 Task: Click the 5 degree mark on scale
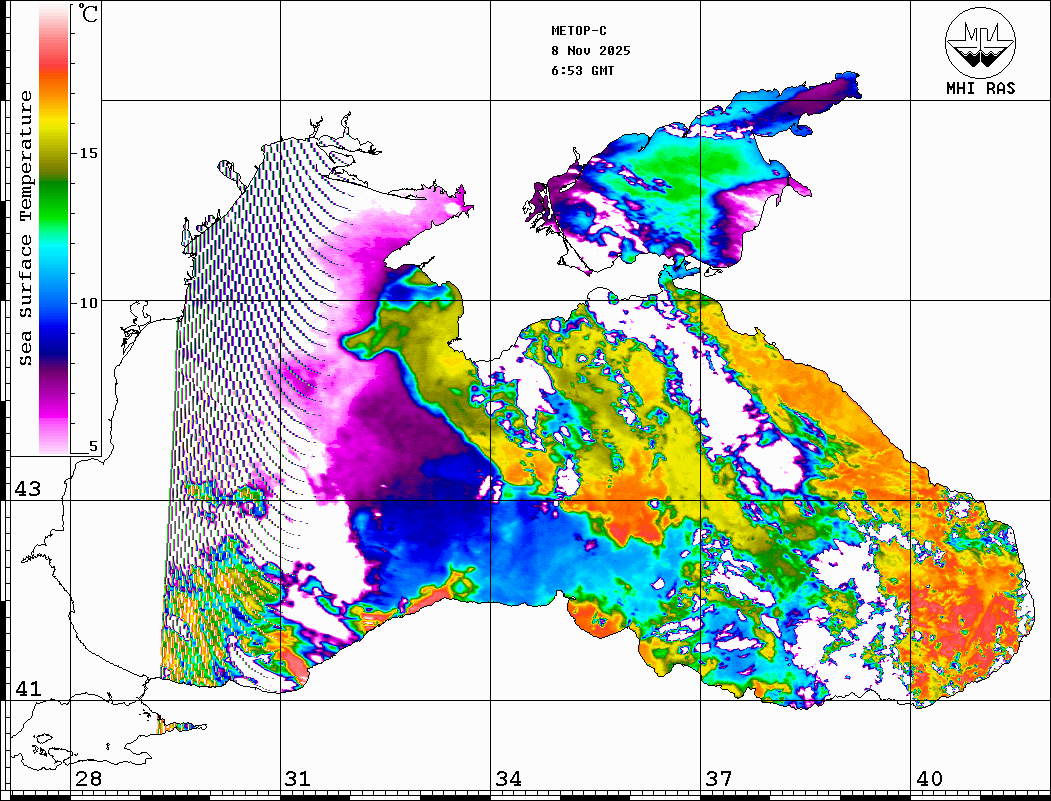pos(94,447)
